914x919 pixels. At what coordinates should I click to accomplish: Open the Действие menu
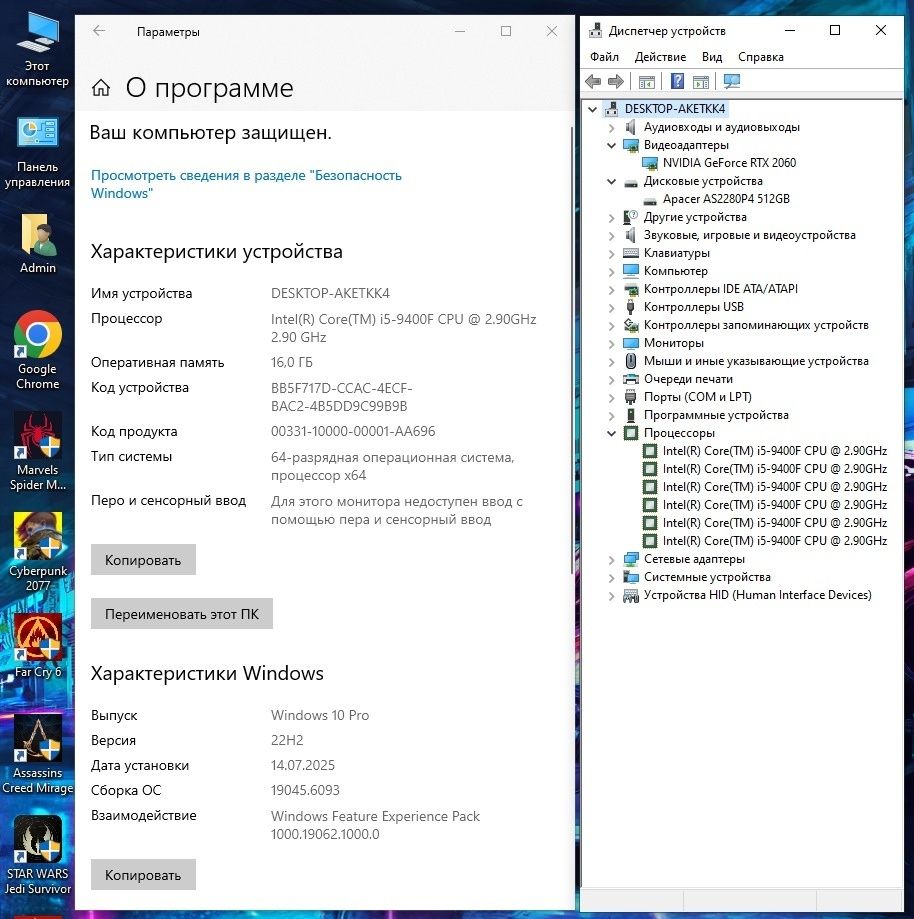[x=660, y=57]
